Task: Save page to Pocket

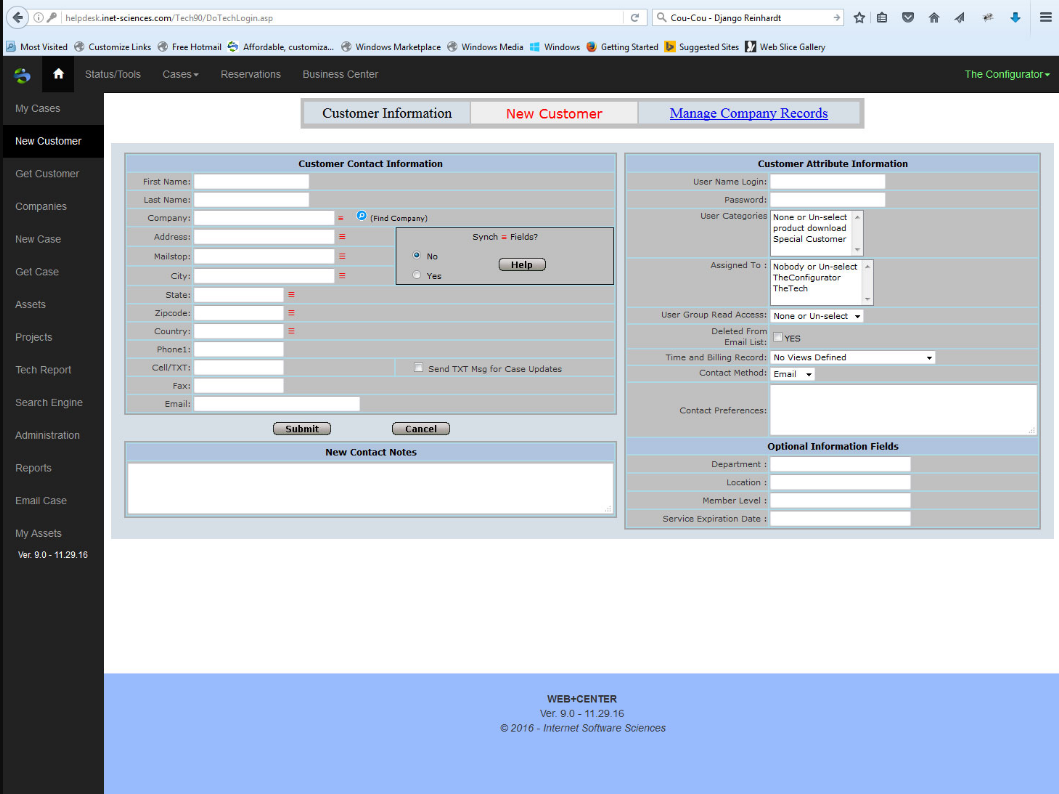Action: pos(909,17)
